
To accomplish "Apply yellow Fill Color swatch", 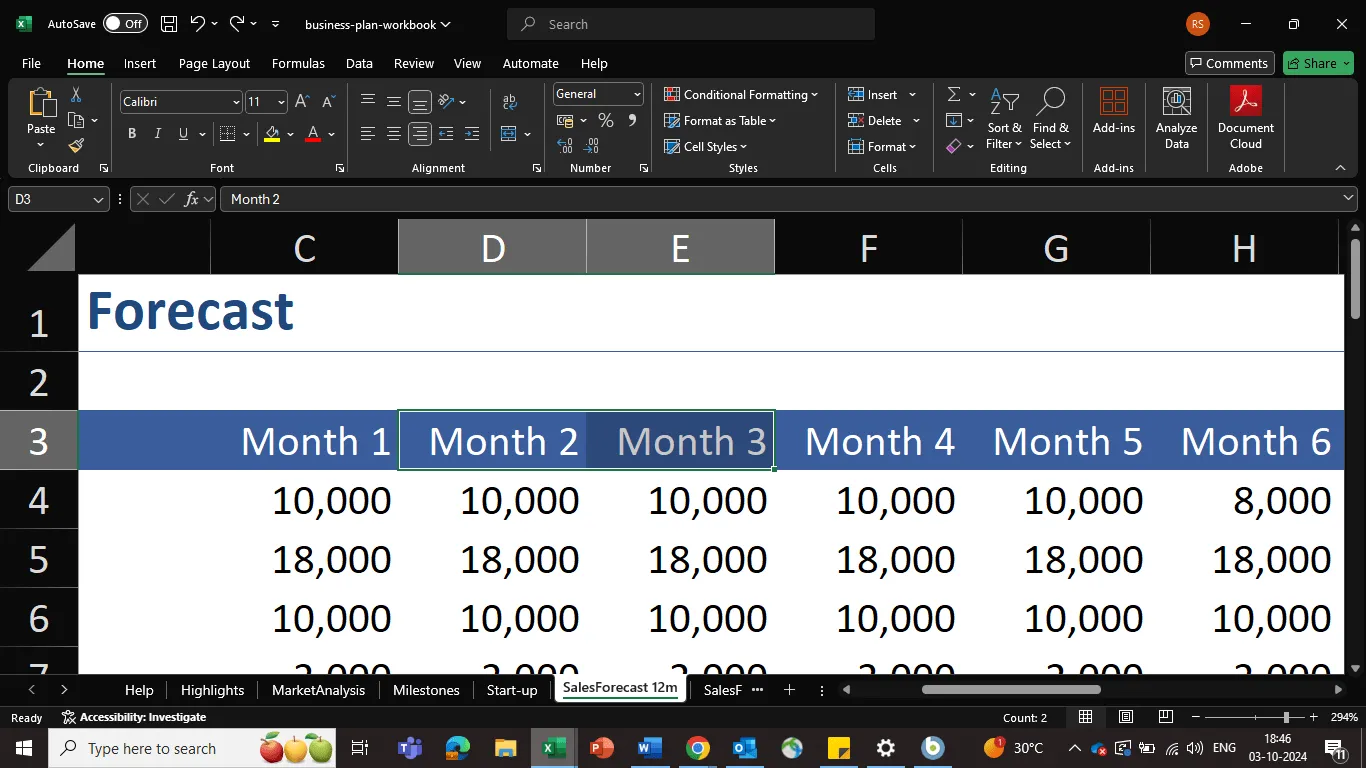I will pyautogui.click(x=272, y=134).
